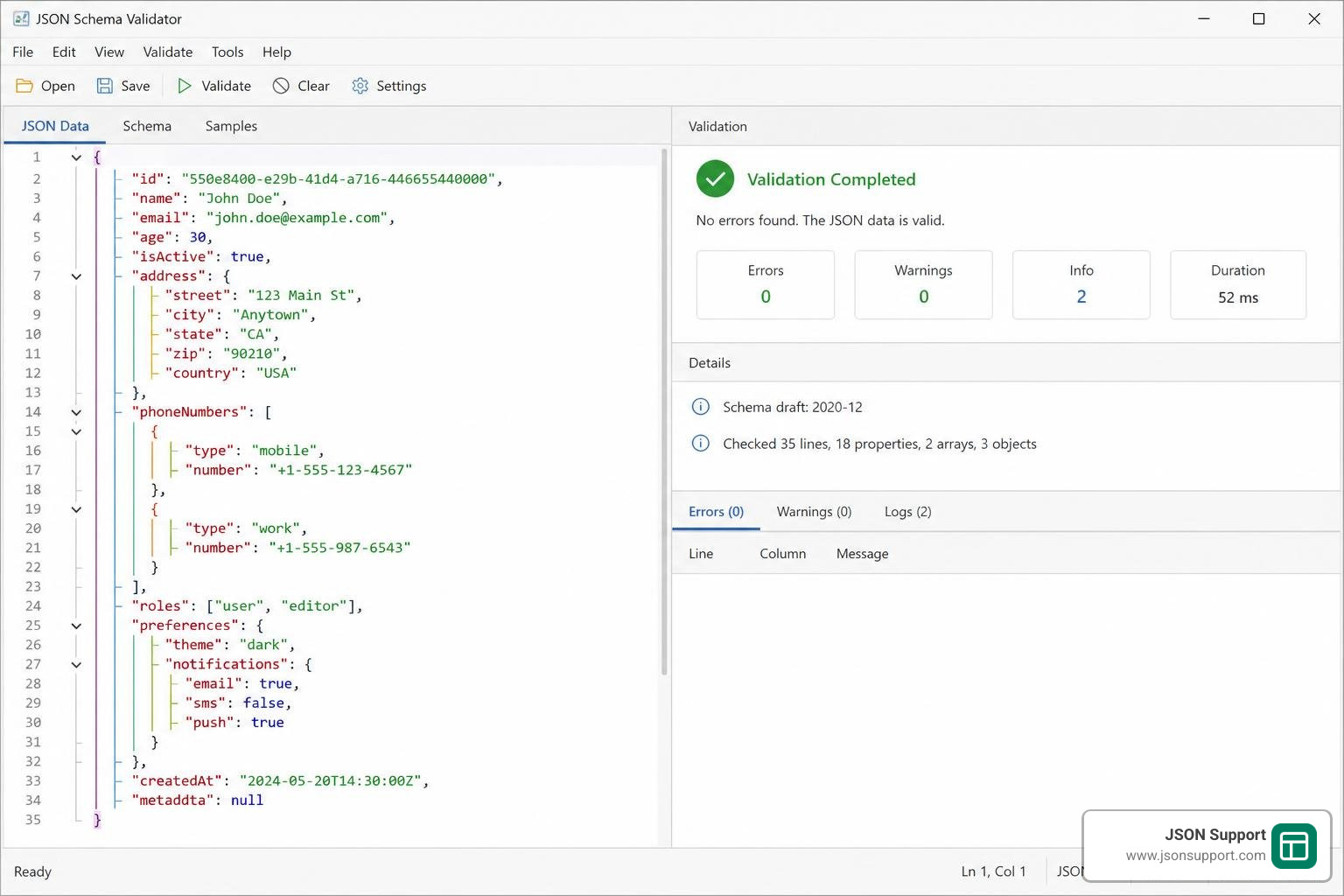
Task: Click the Schema draft: 2020-12 text
Action: click(x=792, y=407)
